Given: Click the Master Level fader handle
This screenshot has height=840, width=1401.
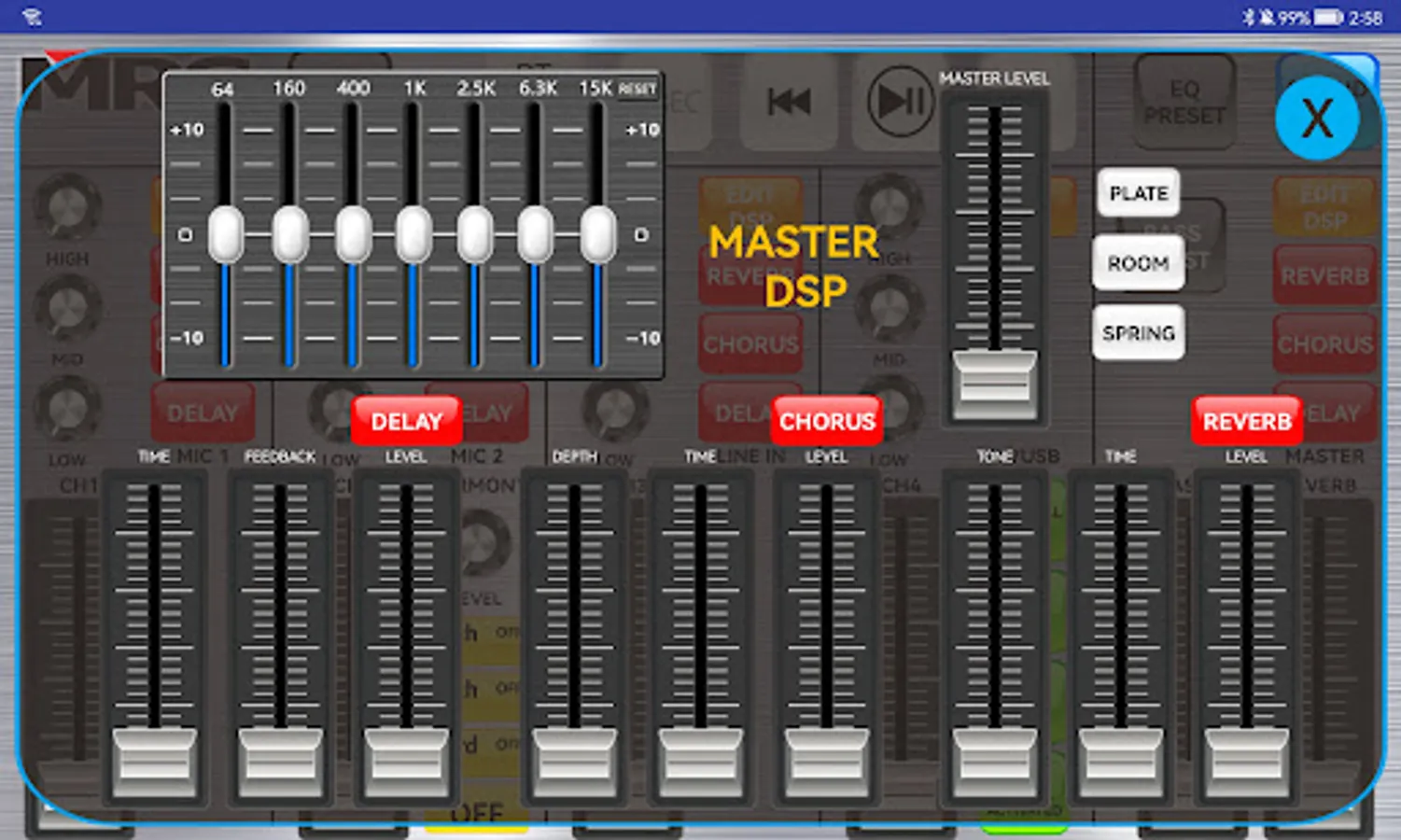Looking at the screenshot, I should pyautogui.click(x=994, y=383).
